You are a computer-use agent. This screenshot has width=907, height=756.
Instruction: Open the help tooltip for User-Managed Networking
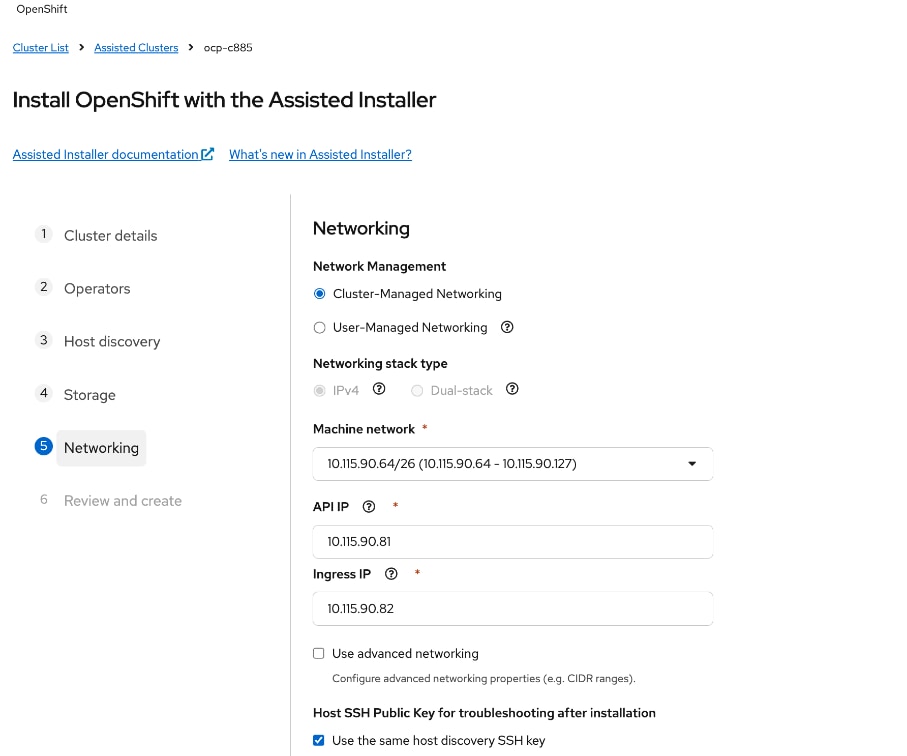(x=507, y=327)
